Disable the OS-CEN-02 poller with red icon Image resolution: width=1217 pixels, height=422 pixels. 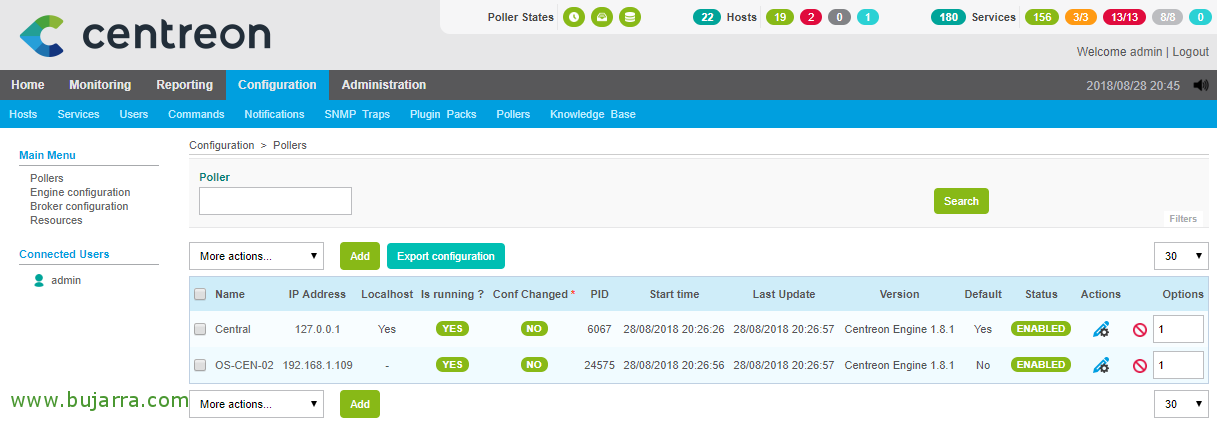point(1139,366)
